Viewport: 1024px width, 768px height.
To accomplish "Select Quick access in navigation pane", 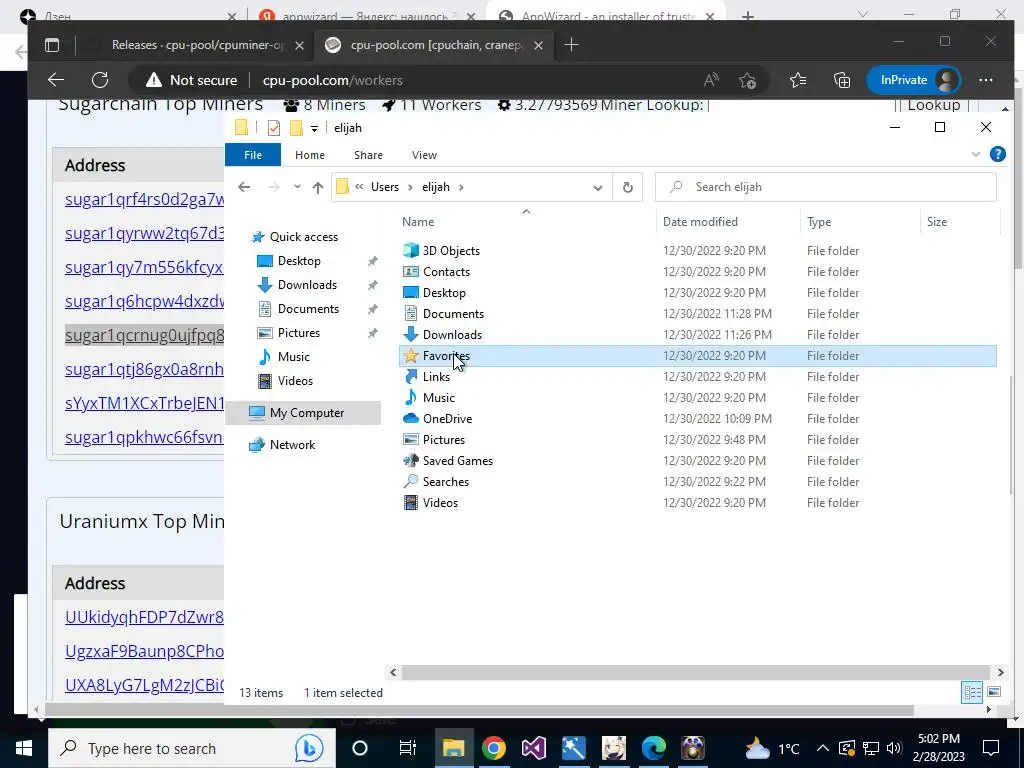I will (304, 237).
